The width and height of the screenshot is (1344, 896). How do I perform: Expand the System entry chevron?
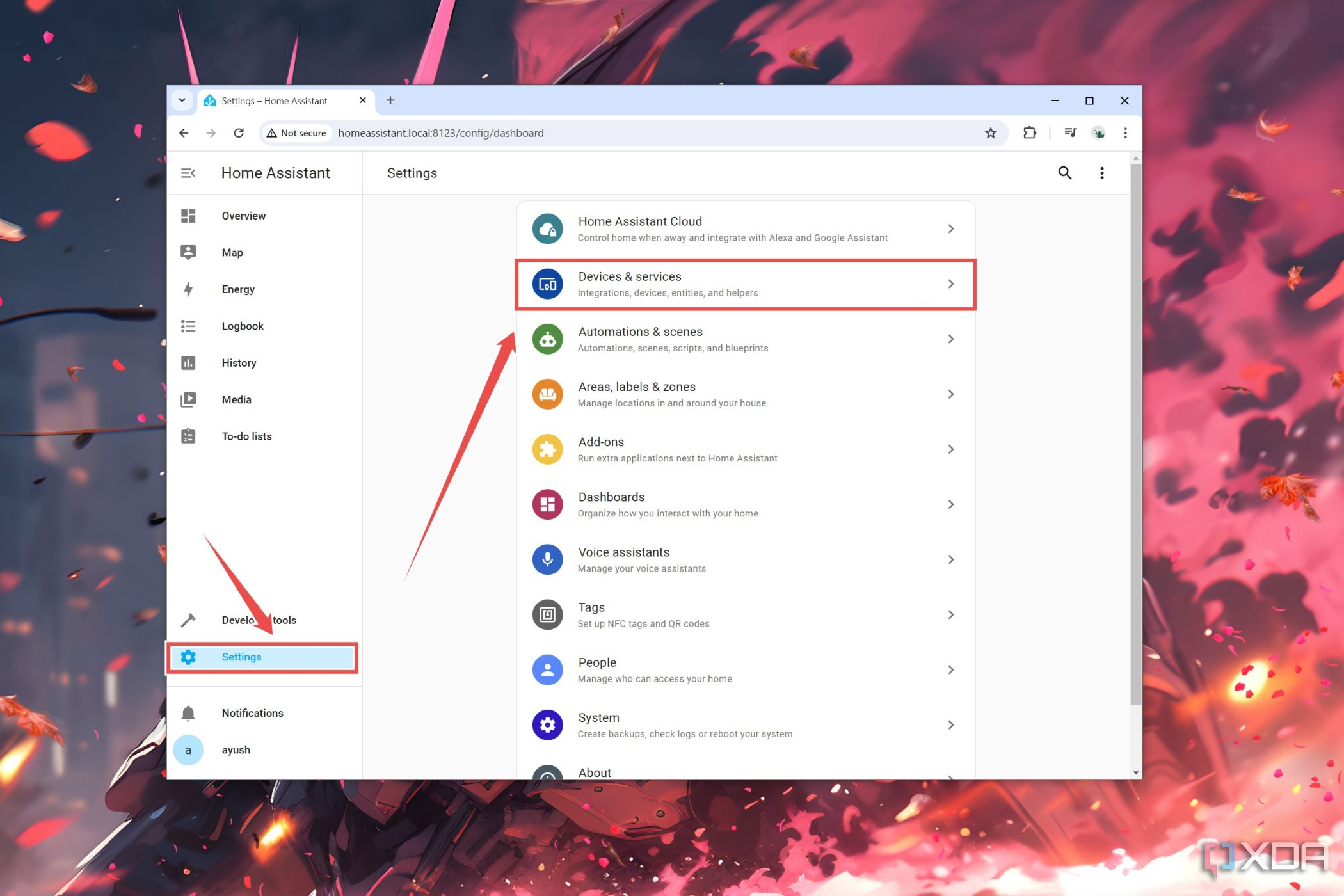click(950, 724)
